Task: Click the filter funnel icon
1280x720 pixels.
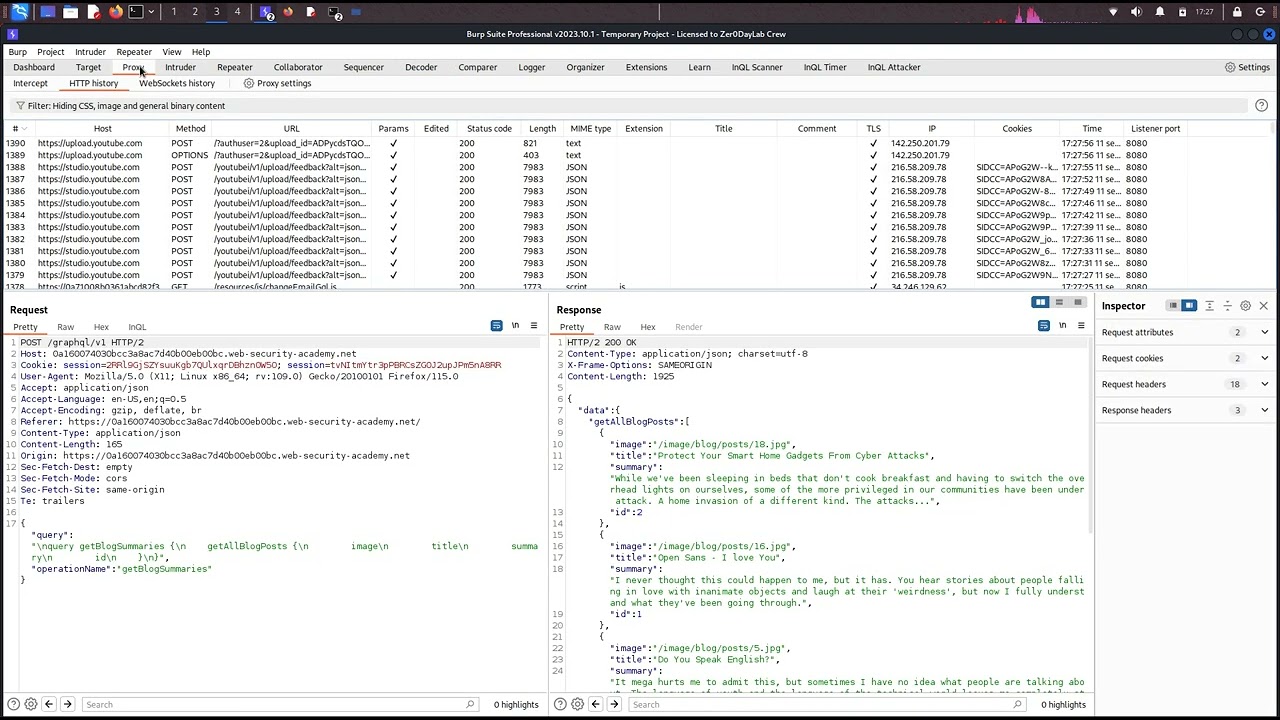Action: 20,106
